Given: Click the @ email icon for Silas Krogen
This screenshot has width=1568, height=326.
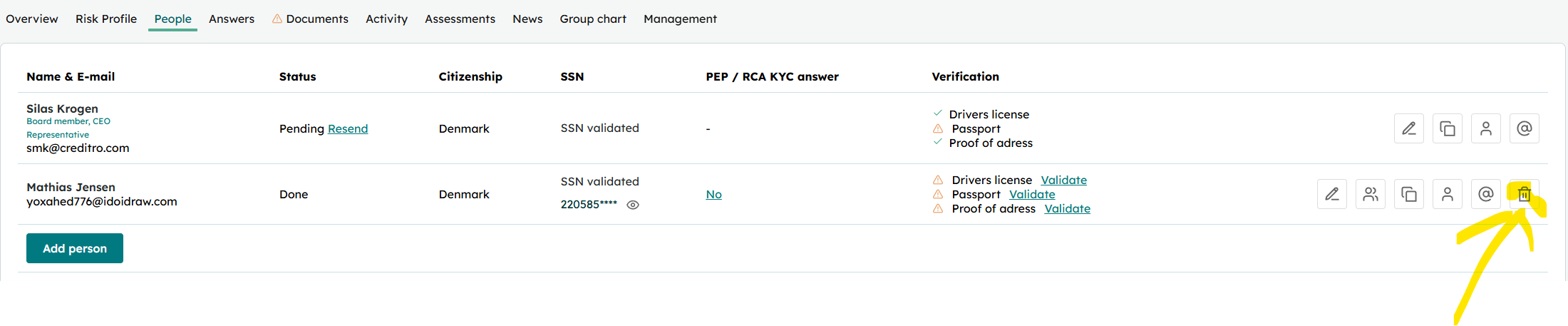Looking at the screenshot, I should point(1525,128).
